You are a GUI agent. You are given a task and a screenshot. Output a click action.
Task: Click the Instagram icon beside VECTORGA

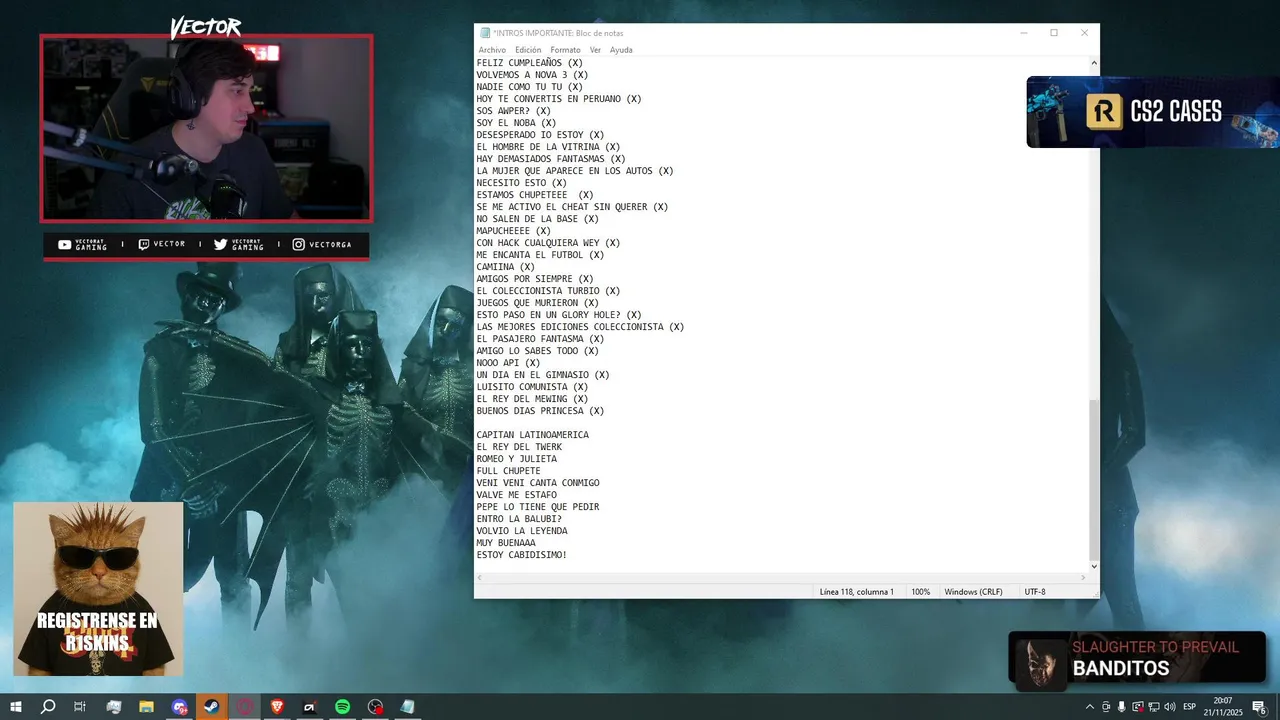coord(298,244)
